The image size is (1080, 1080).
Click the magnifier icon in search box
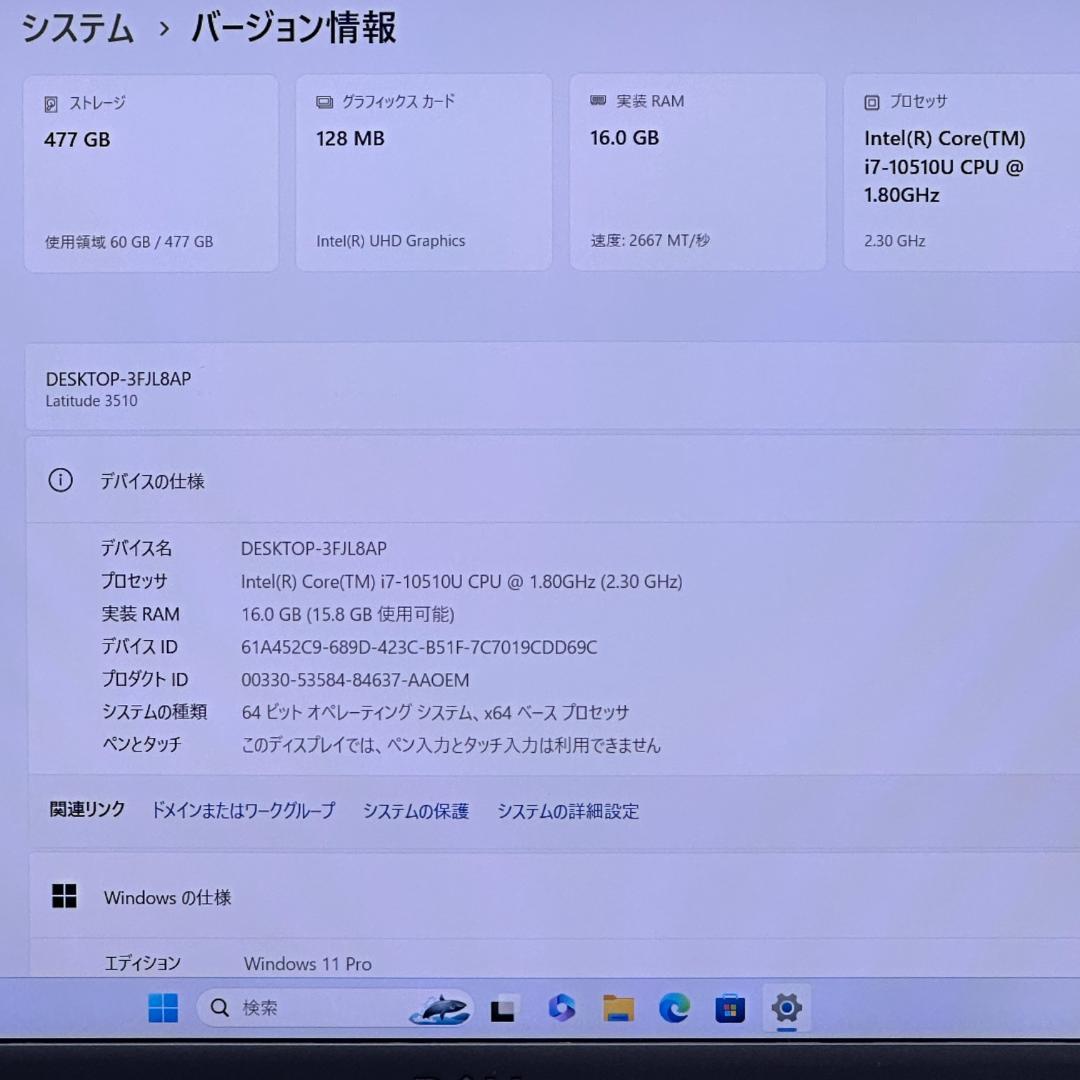click(220, 1008)
